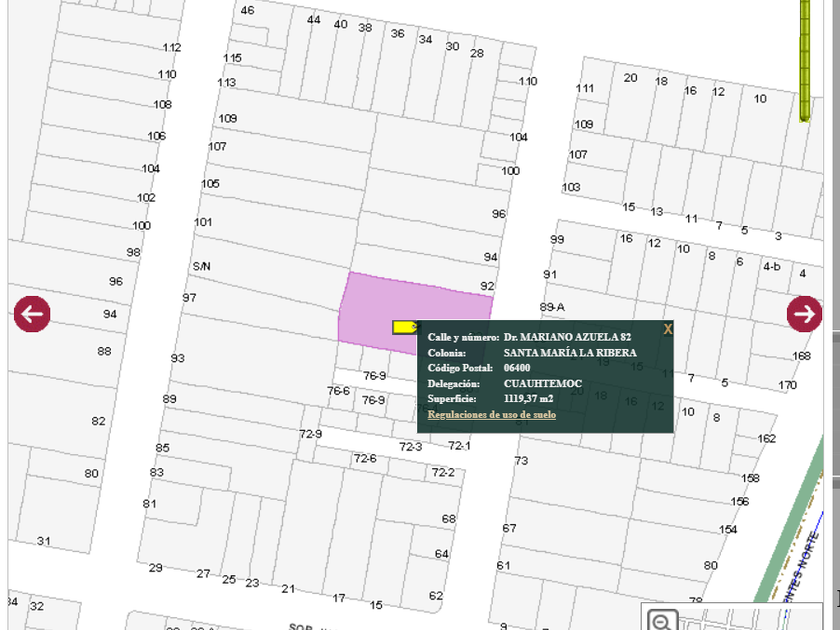
Task: Click lot 154 near the avenue
Action: [728, 529]
